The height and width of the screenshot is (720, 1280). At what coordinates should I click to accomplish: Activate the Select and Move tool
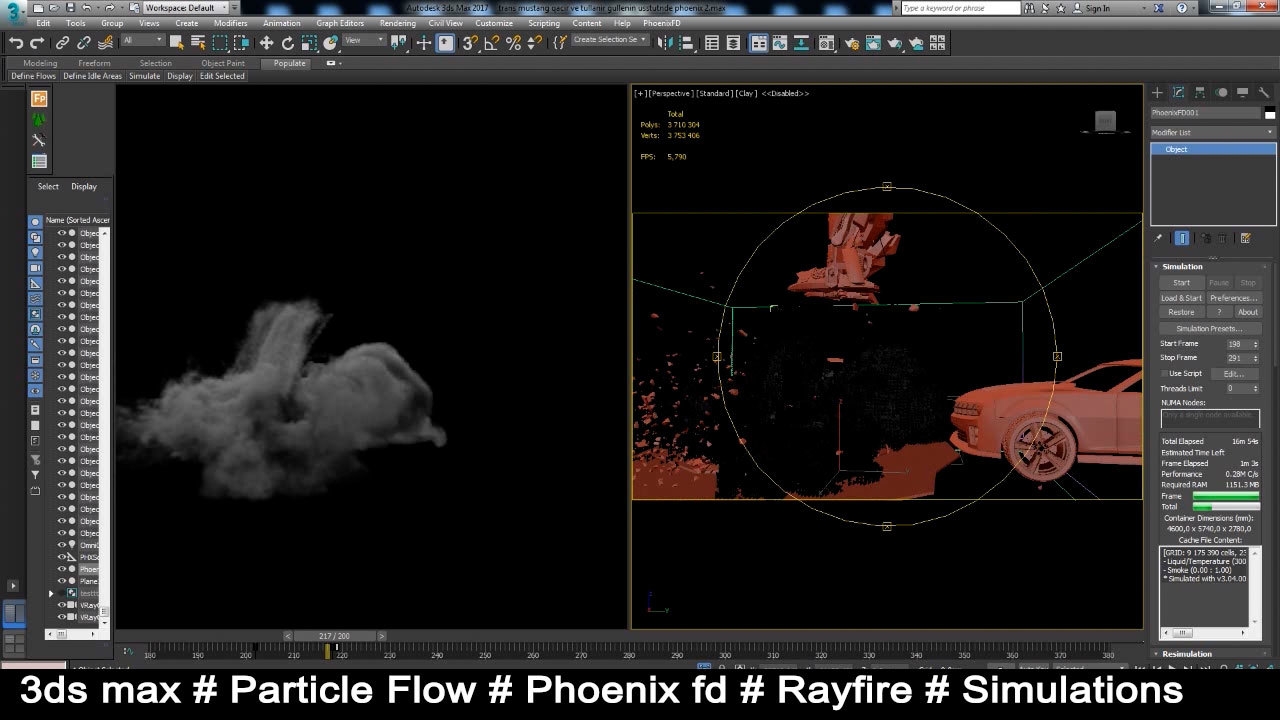click(x=266, y=43)
